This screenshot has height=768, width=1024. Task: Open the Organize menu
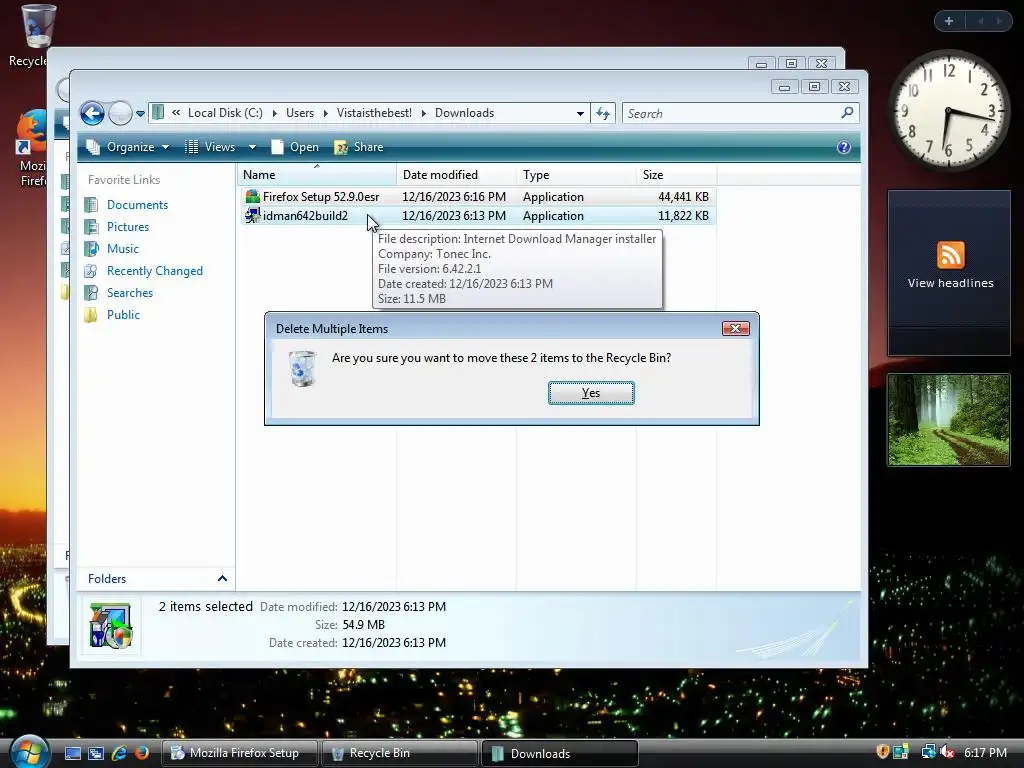tap(128, 147)
